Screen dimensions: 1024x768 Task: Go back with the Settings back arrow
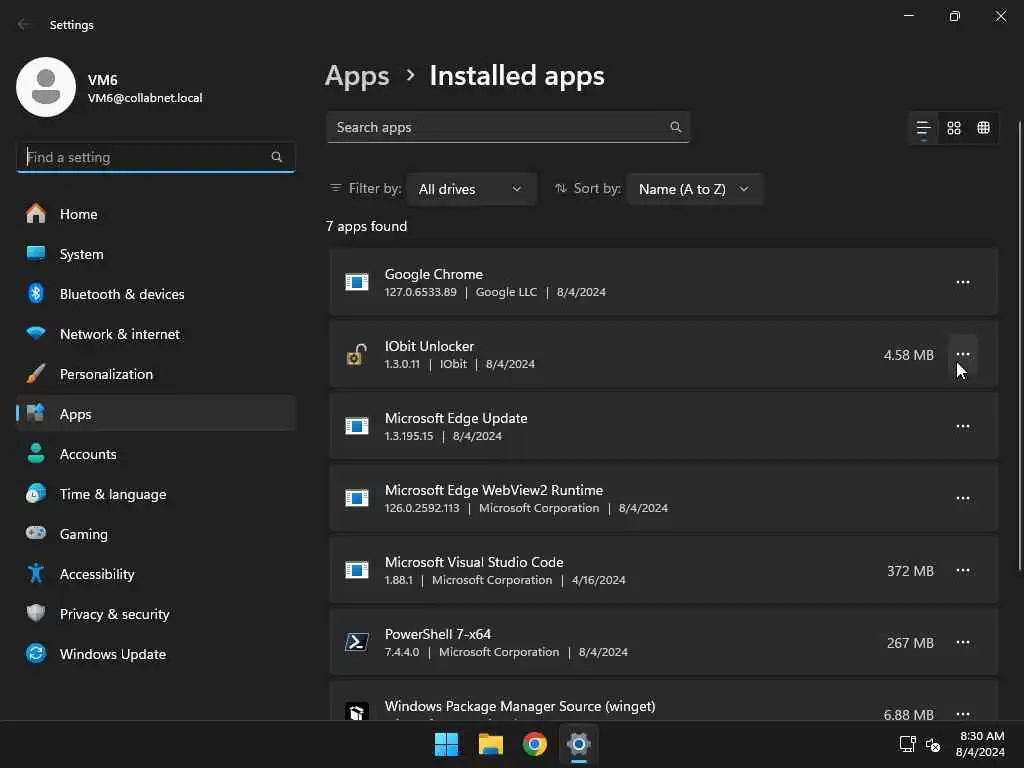coord(24,25)
